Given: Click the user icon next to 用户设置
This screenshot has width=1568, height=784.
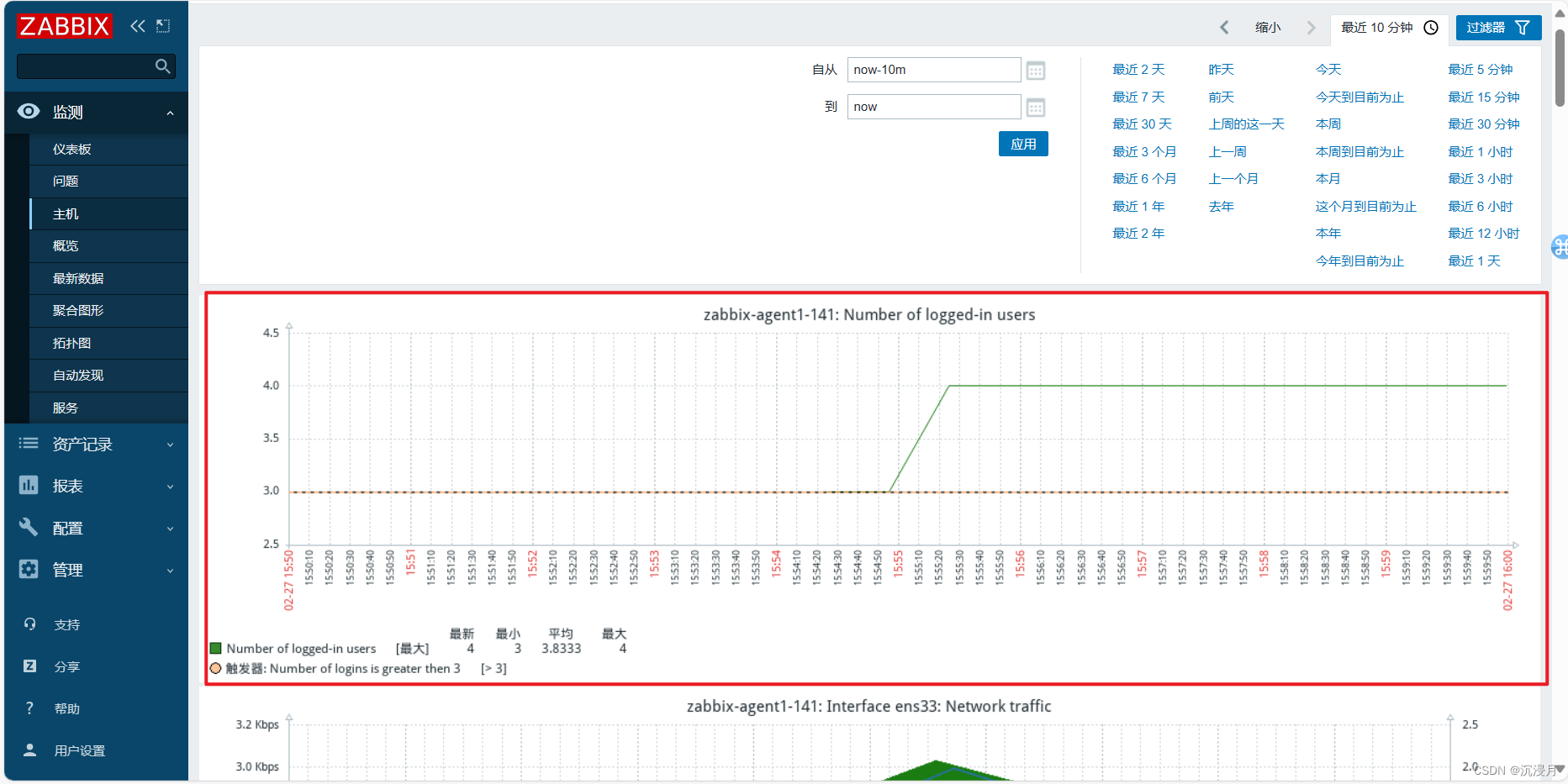Looking at the screenshot, I should pos(29,750).
